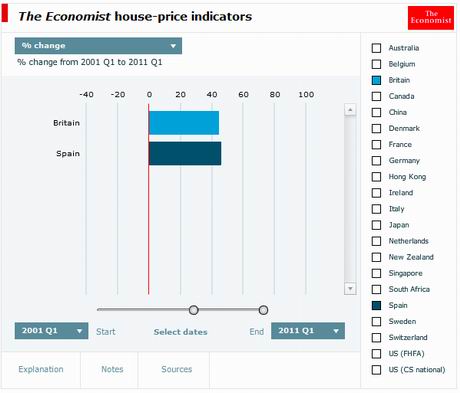The width and height of the screenshot is (460, 393).
Task: Click the Spain dark blue bar
Action: click(185, 153)
